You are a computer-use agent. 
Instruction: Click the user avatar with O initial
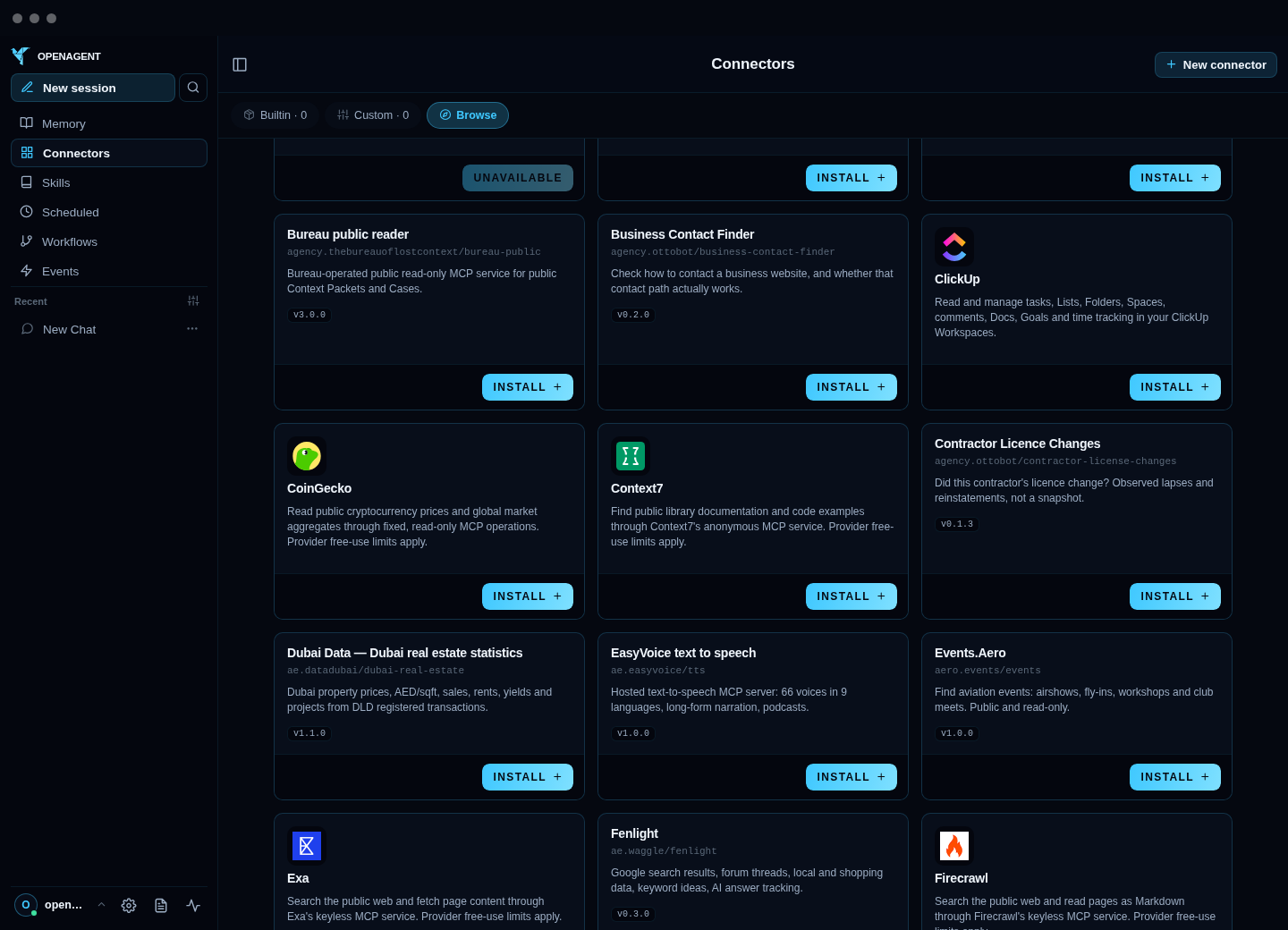pyautogui.click(x=26, y=905)
